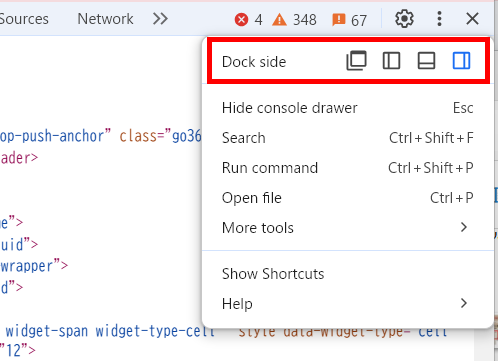The width and height of the screenshot is (498, 361).
Task: Dock DevTools to left side
Action: pyautogui.click(x=391, y=61)
